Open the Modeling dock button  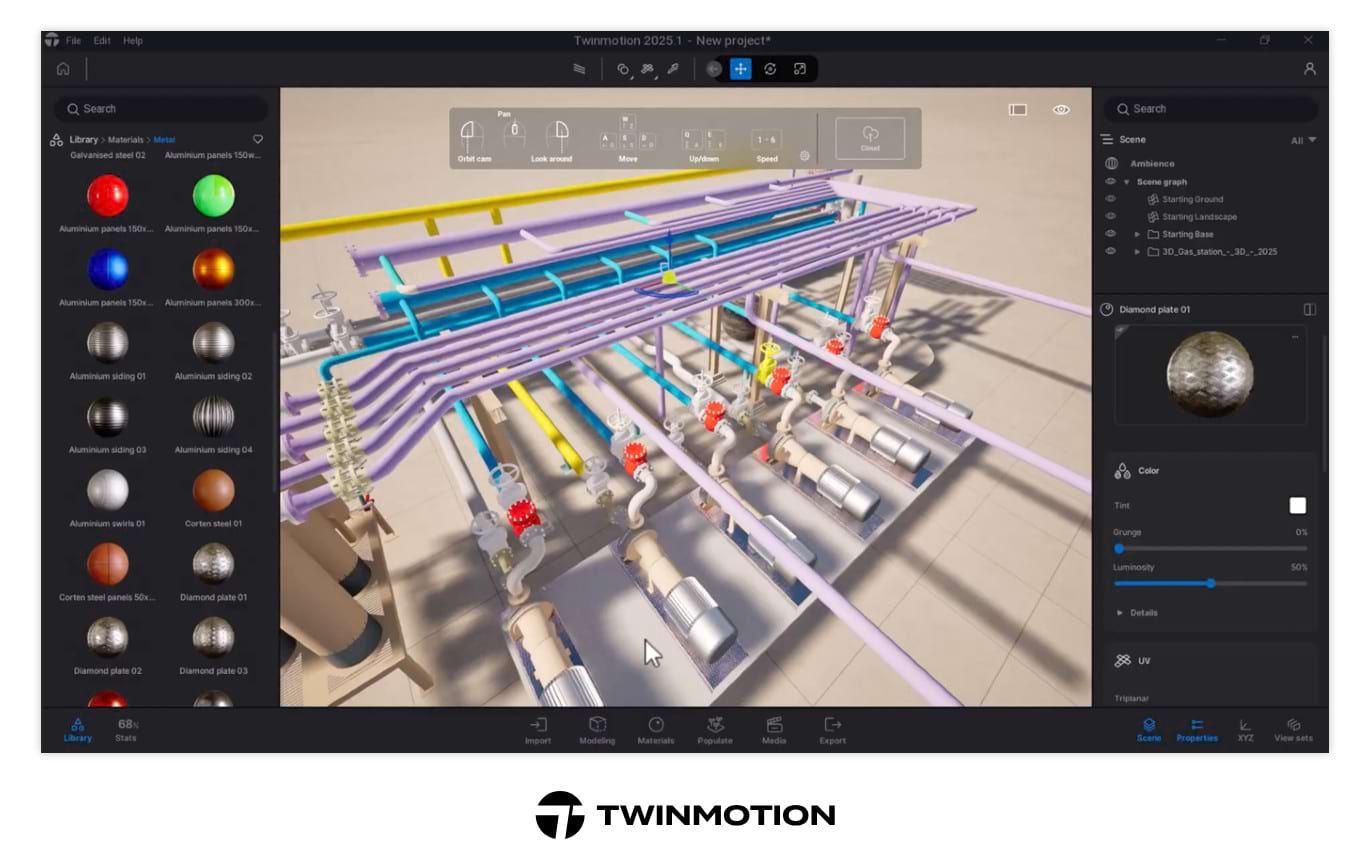(x=597, y=730)
